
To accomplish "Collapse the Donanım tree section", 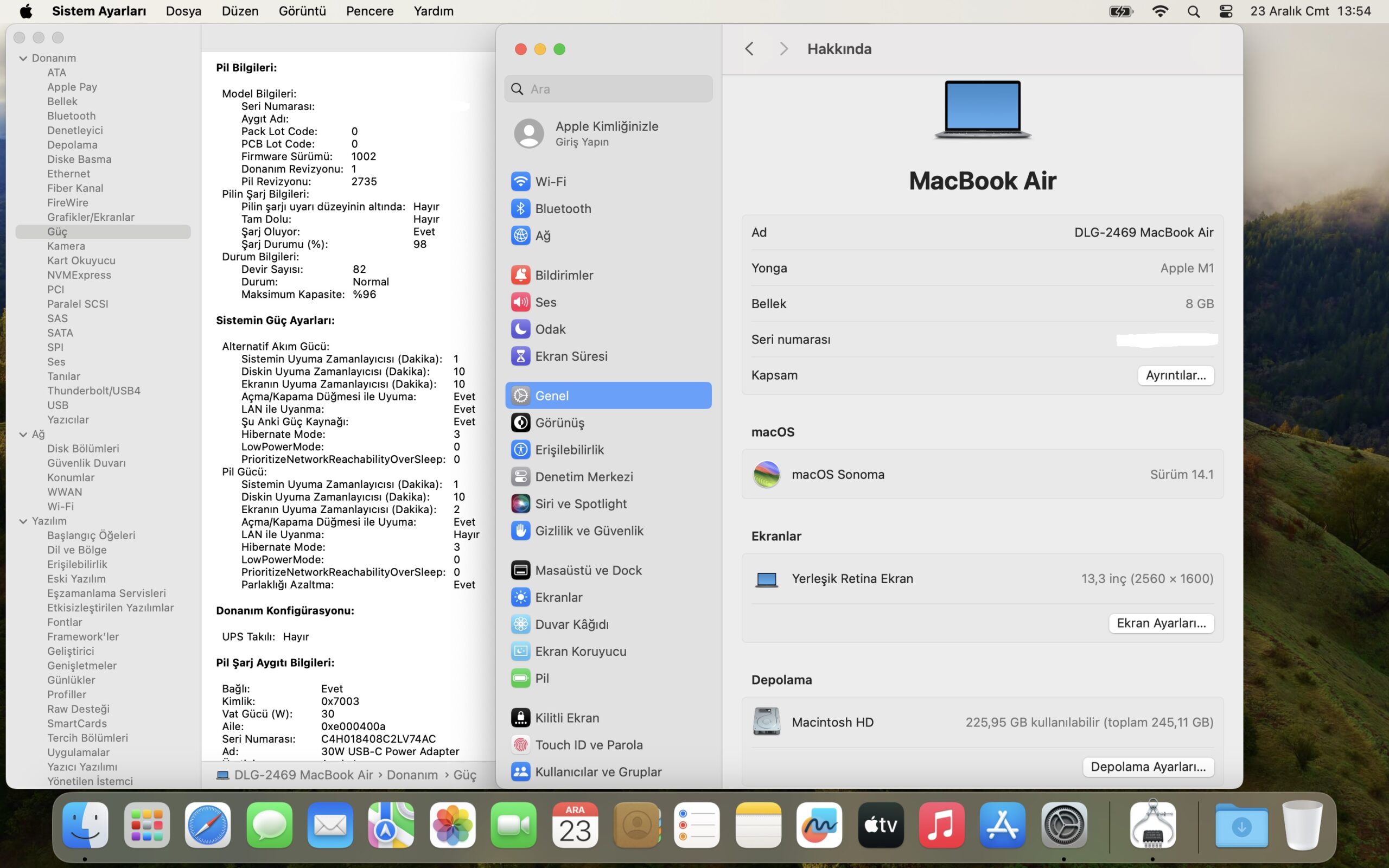I will (x=23, y=58).
